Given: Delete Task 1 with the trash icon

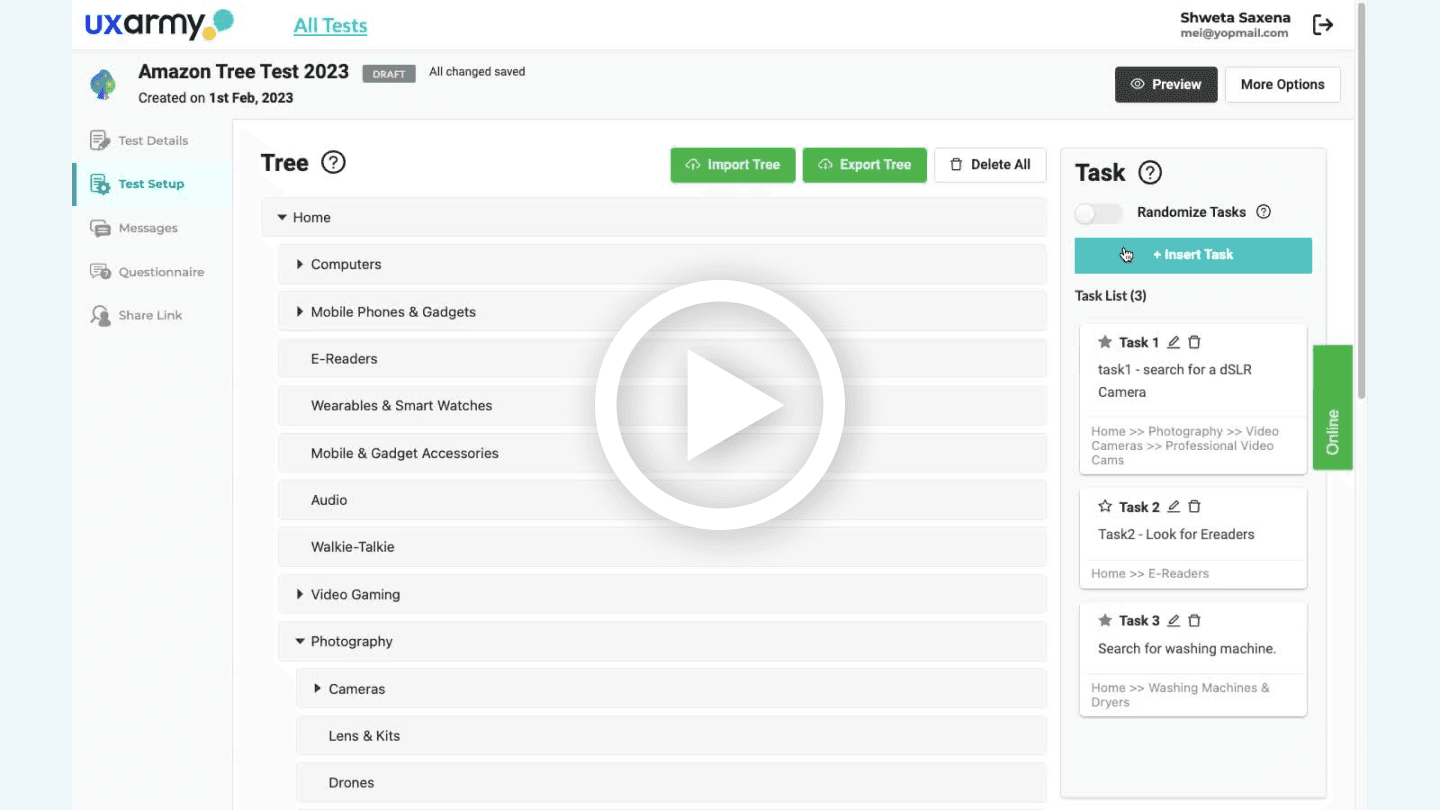Looking at the screenshot, I should pos(1194,342).
